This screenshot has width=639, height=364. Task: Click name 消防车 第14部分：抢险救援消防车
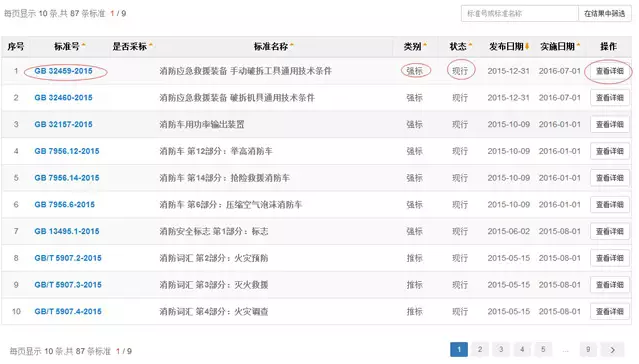(225, 178)
